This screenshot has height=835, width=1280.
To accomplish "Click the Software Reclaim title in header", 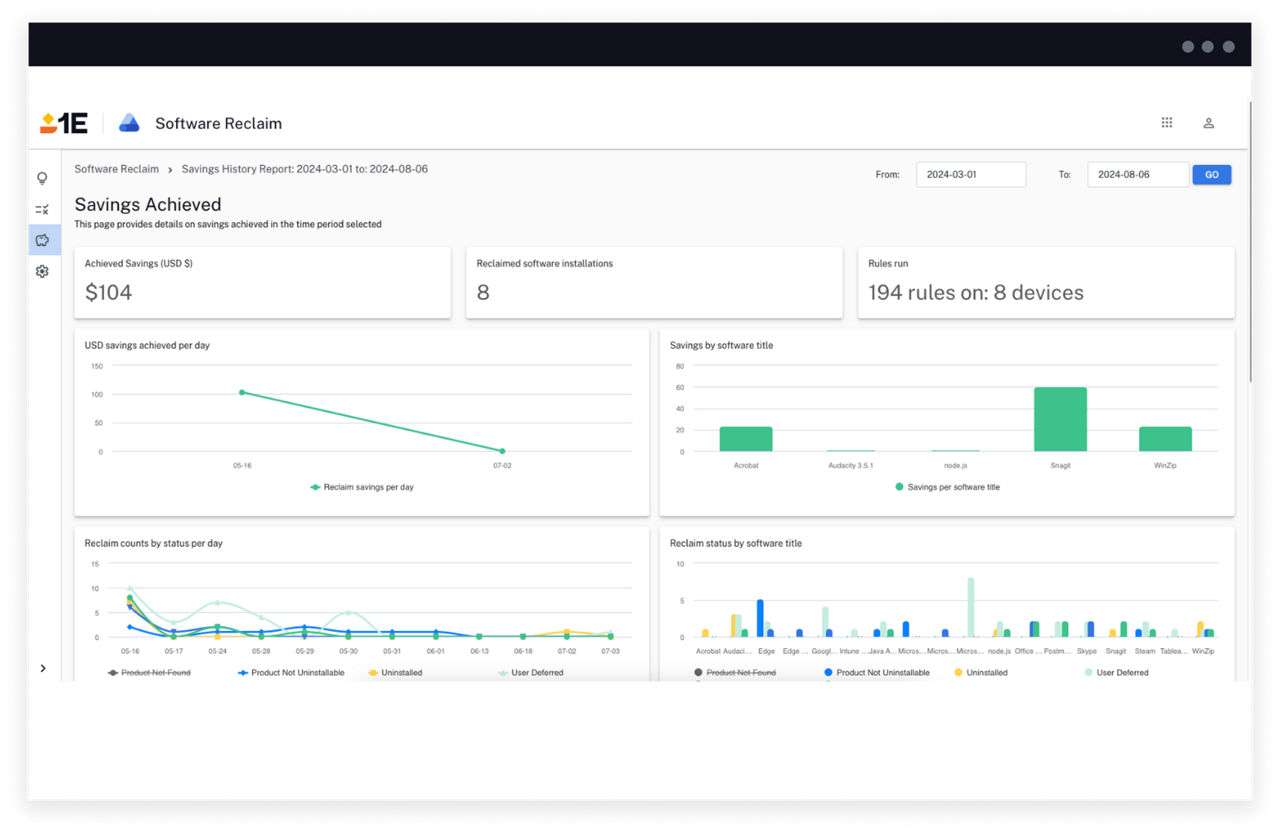I will pos(218,123).
